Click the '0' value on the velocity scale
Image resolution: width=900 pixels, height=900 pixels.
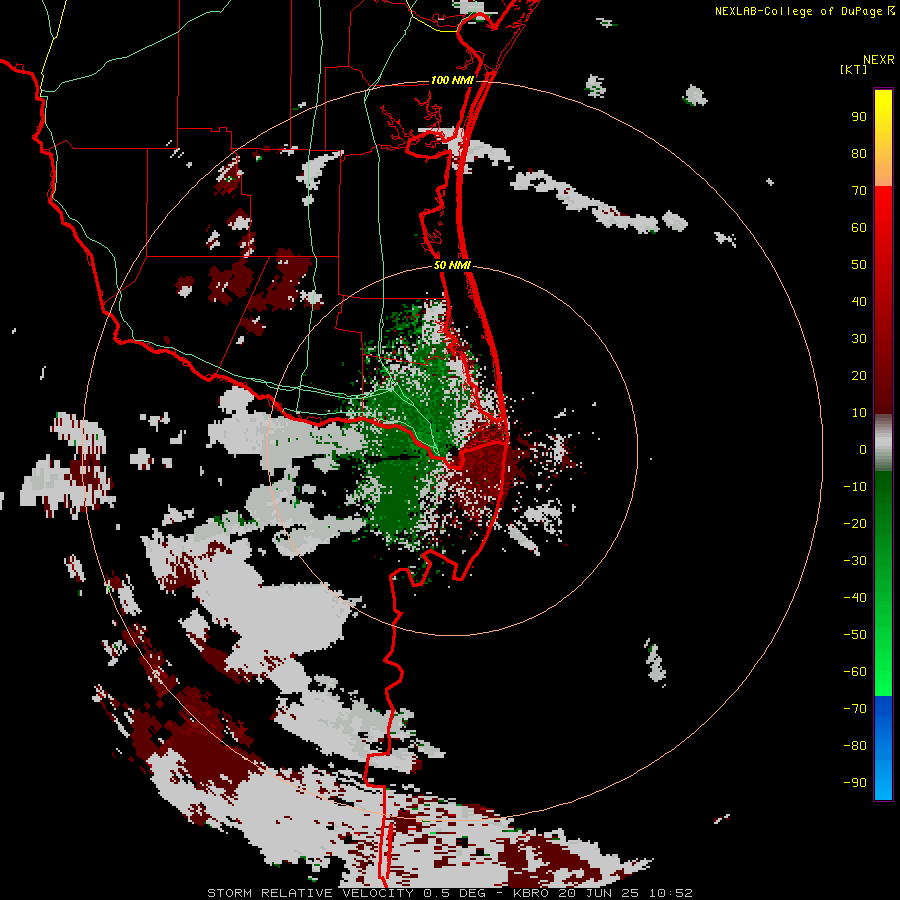(863, 449)
